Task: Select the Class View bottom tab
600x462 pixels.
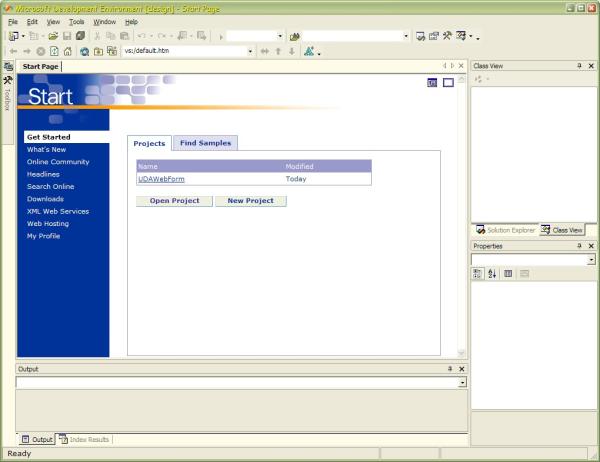Action: [562, 230]
